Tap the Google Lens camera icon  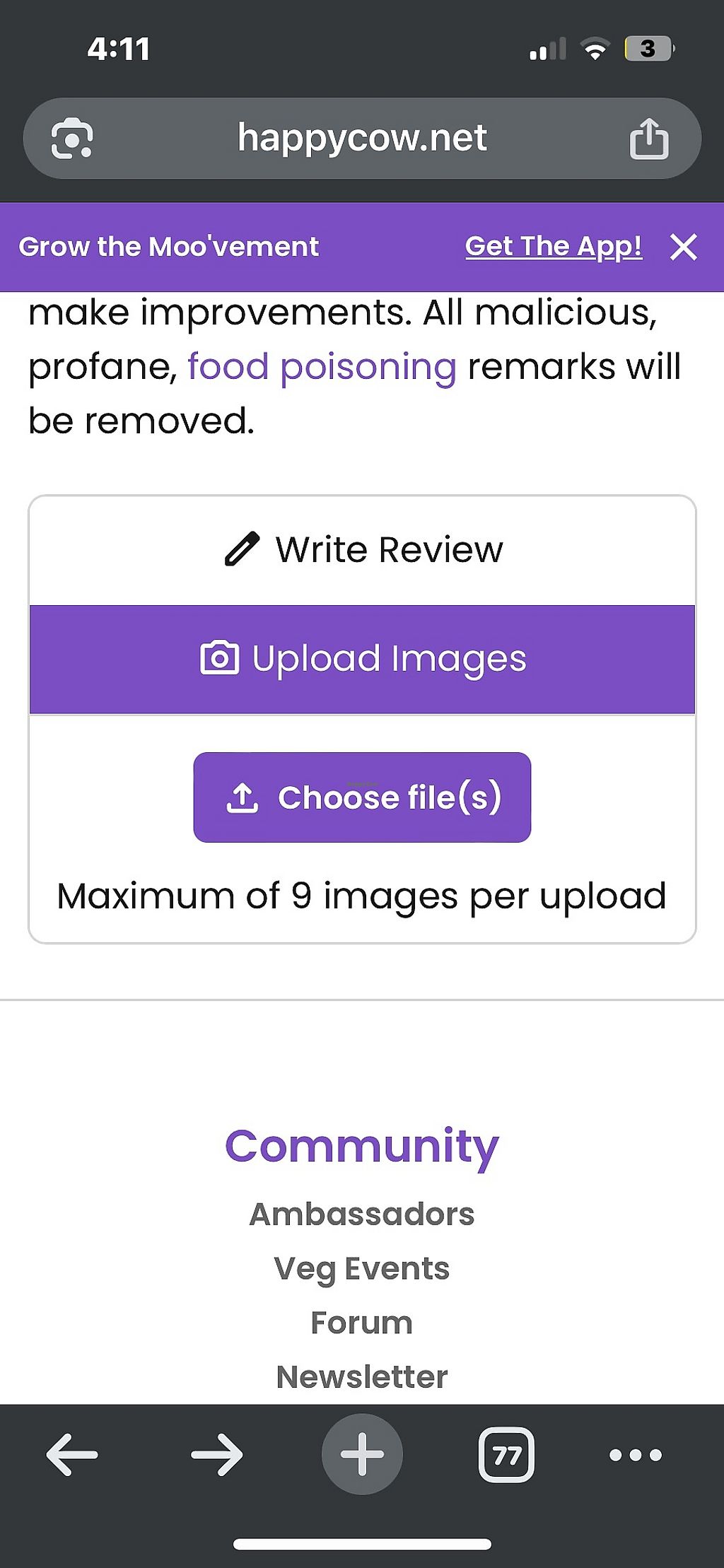[71, 139]
